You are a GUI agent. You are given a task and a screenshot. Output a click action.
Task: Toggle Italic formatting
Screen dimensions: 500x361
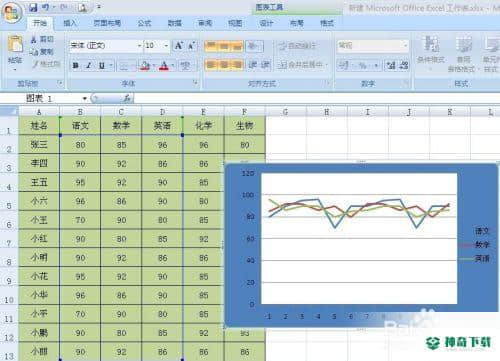coord(89,65)
